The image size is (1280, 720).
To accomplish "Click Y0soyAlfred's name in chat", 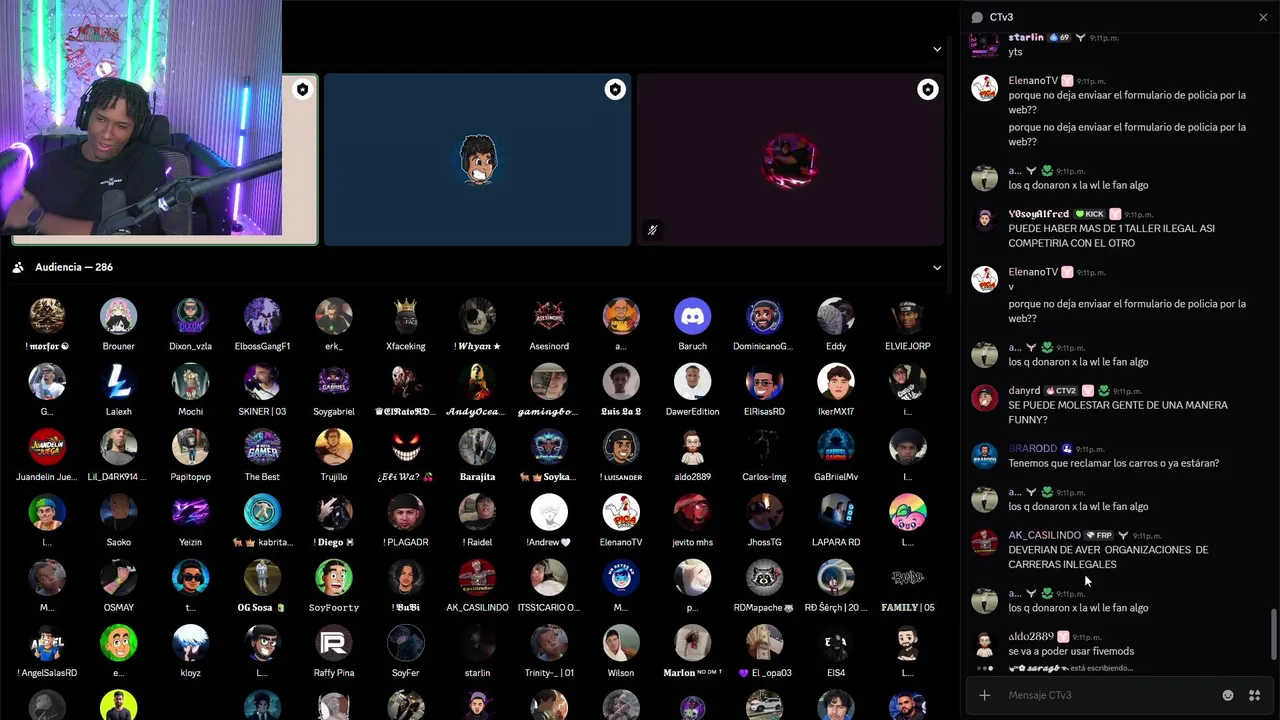I will (1038, 214).
